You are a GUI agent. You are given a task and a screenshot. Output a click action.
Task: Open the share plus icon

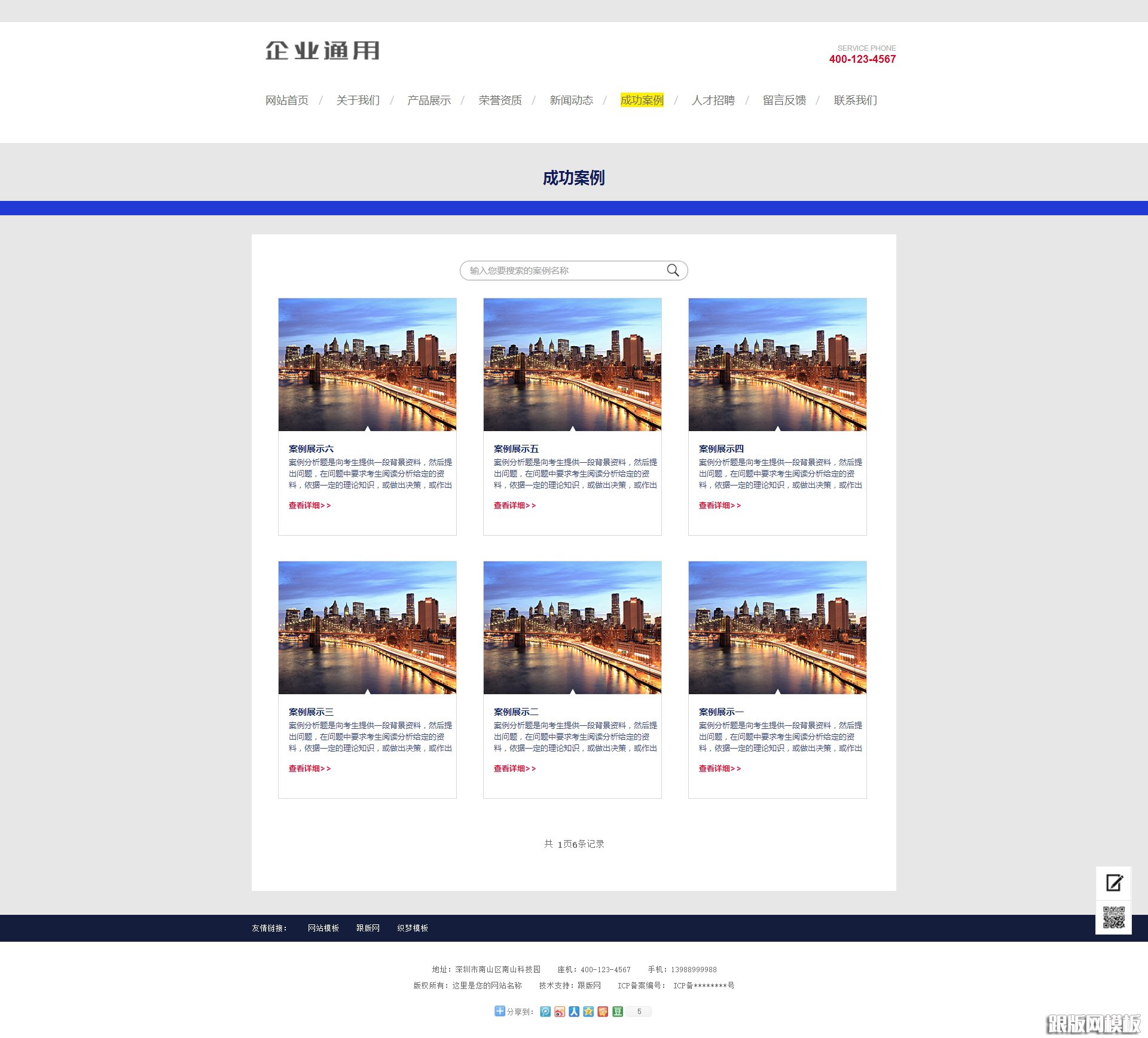500,1011
